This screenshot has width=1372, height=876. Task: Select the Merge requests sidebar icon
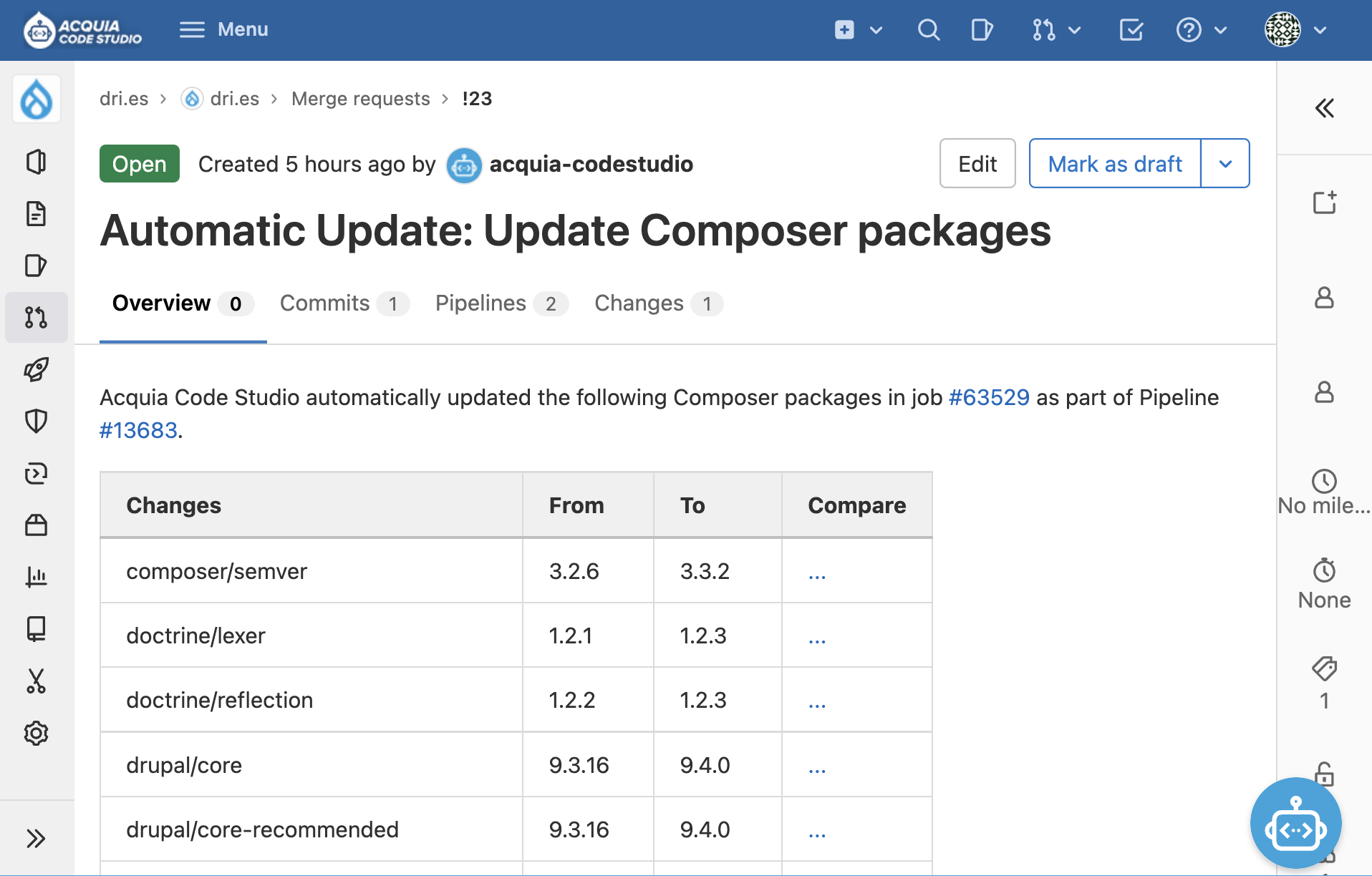36,317
